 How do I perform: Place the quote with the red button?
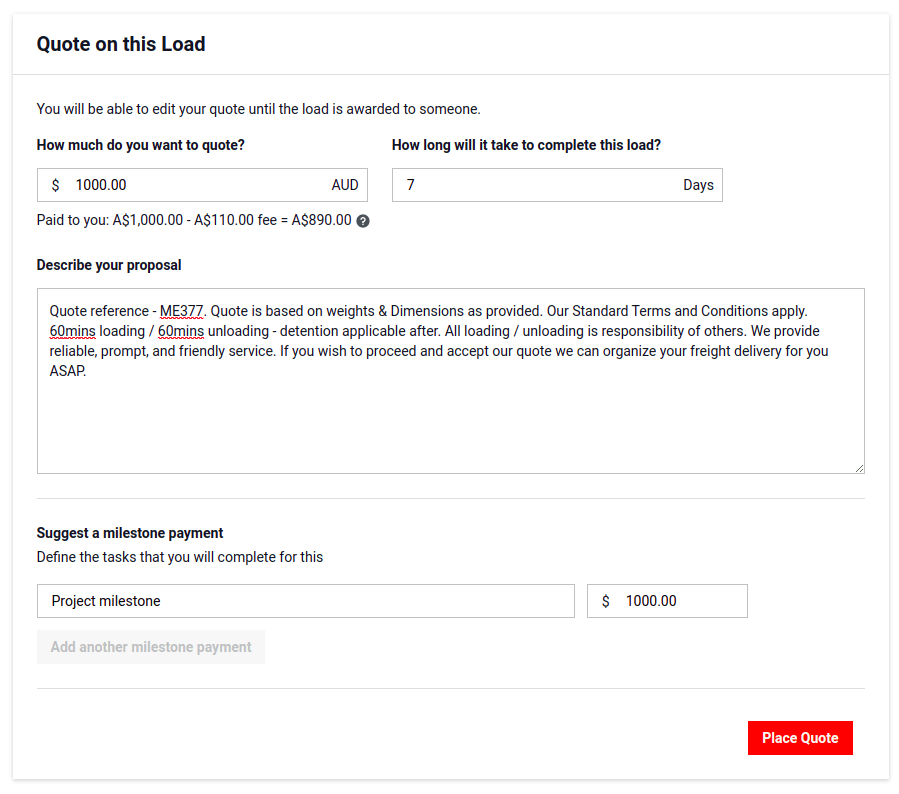point(800,738)
